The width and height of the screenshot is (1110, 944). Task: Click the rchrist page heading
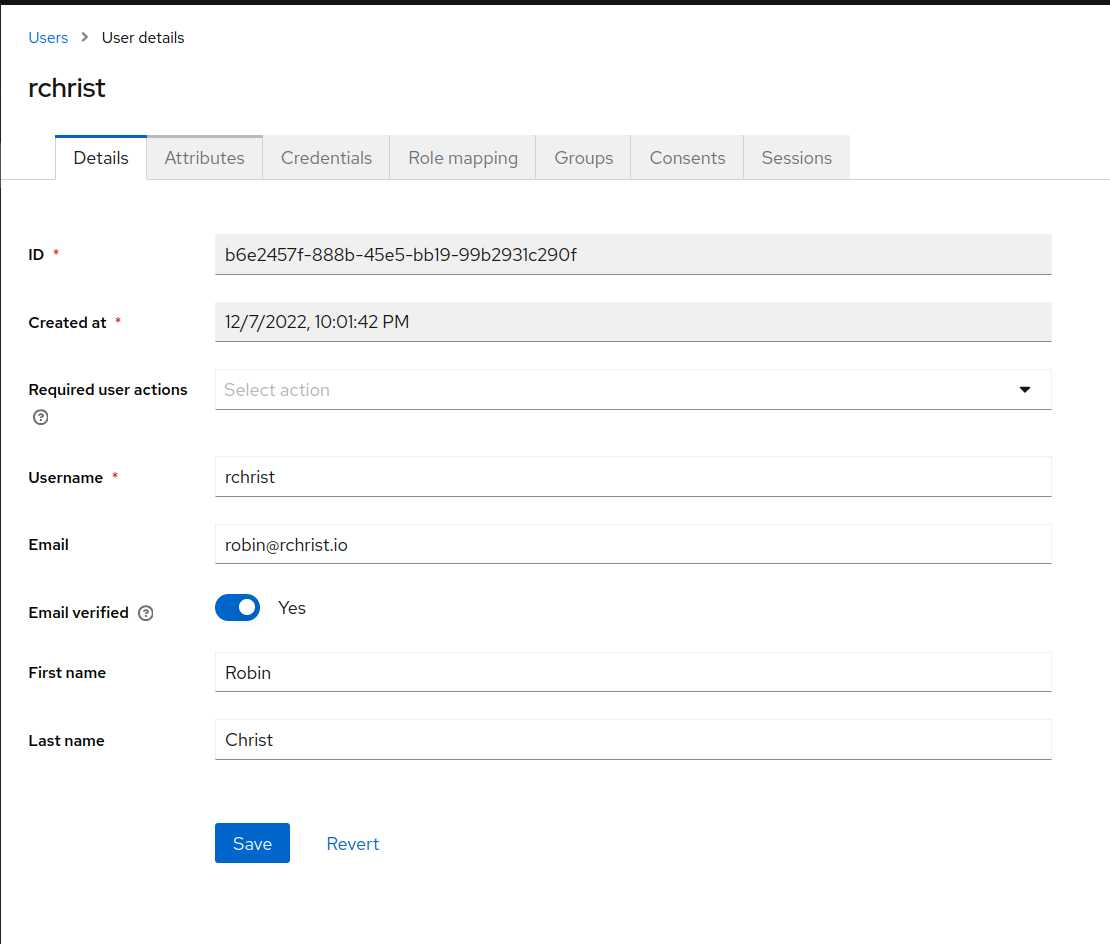click(x=67, y=88)
